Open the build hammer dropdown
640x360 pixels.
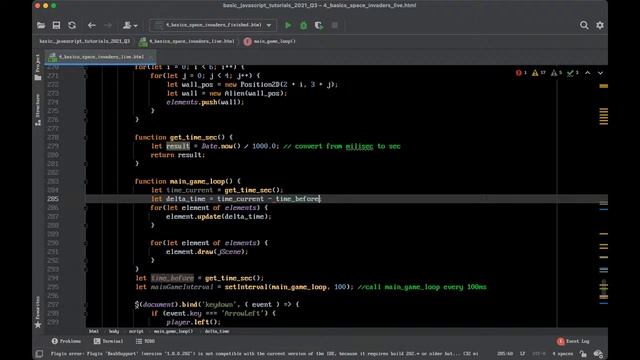pos(130,25)
